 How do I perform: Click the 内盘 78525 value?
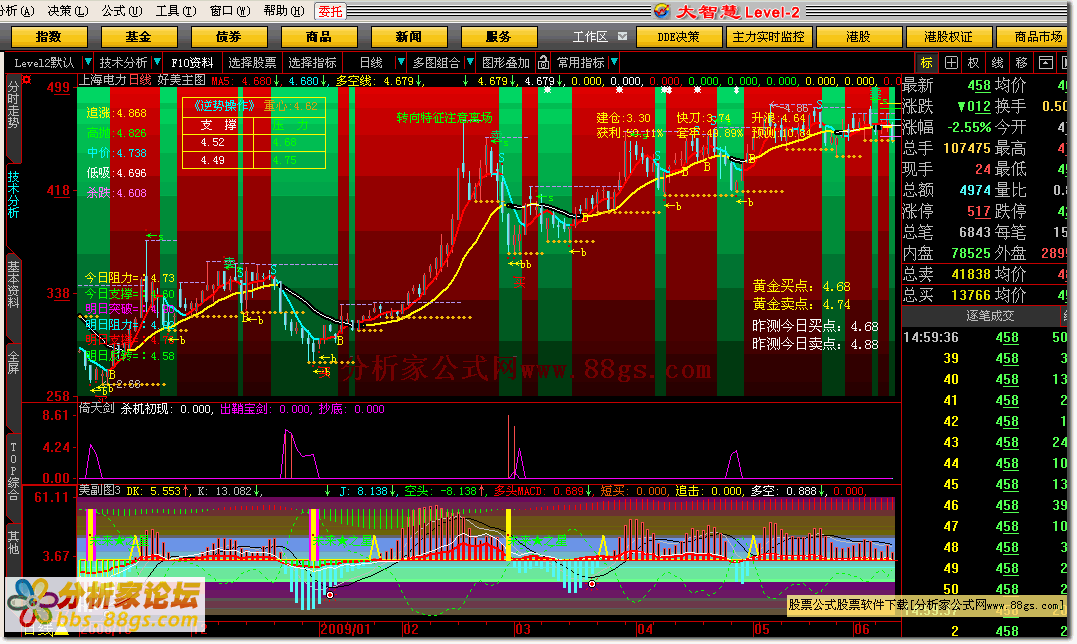[x=971, y=253]
